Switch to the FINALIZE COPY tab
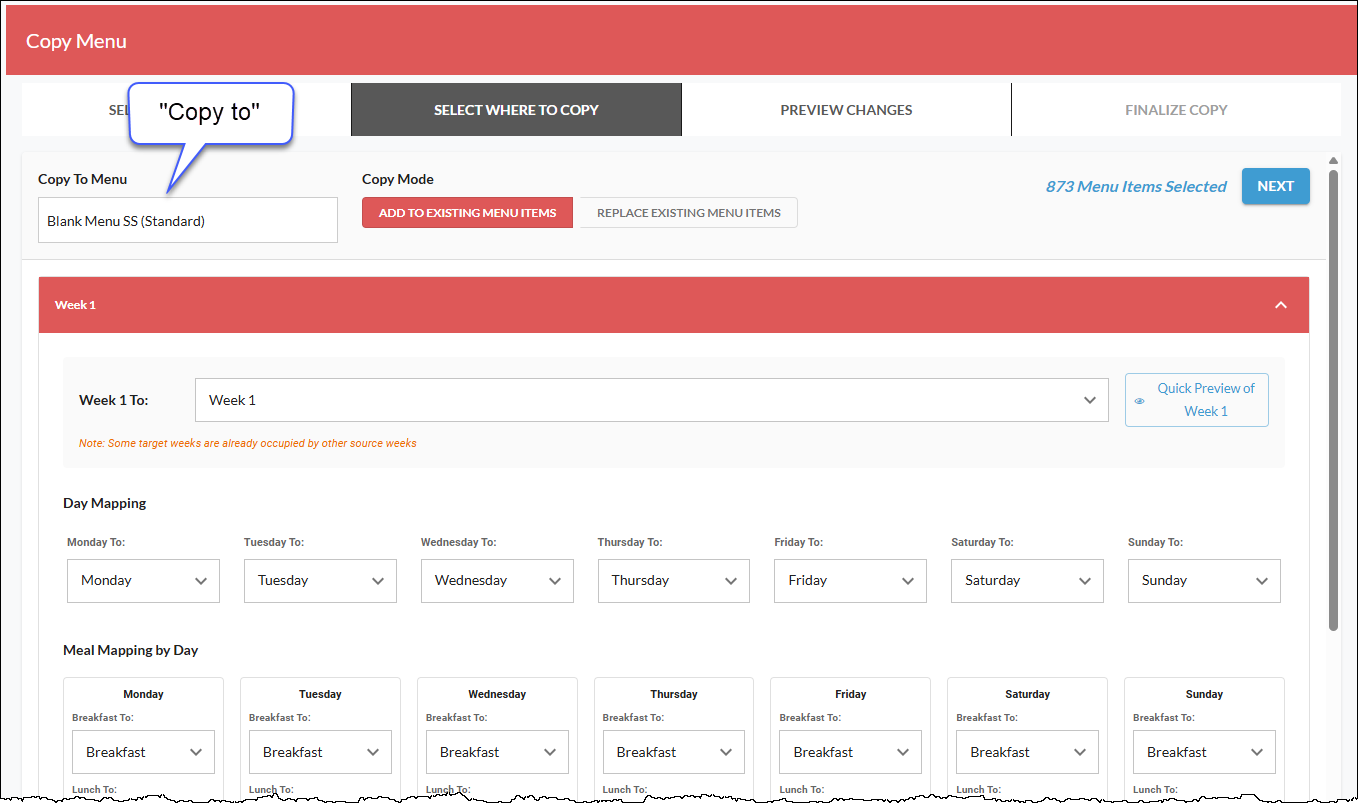The image size is (1358, 803). tap(1176, 109)
